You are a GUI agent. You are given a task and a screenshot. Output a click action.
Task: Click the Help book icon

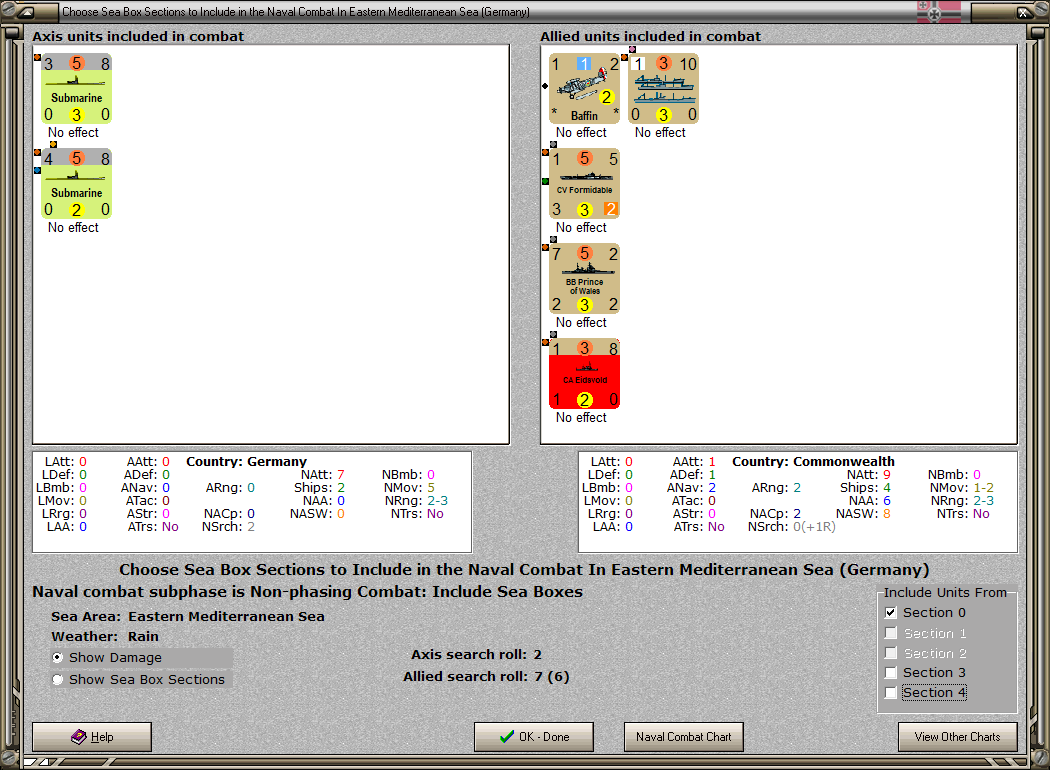tap(79, 737)
